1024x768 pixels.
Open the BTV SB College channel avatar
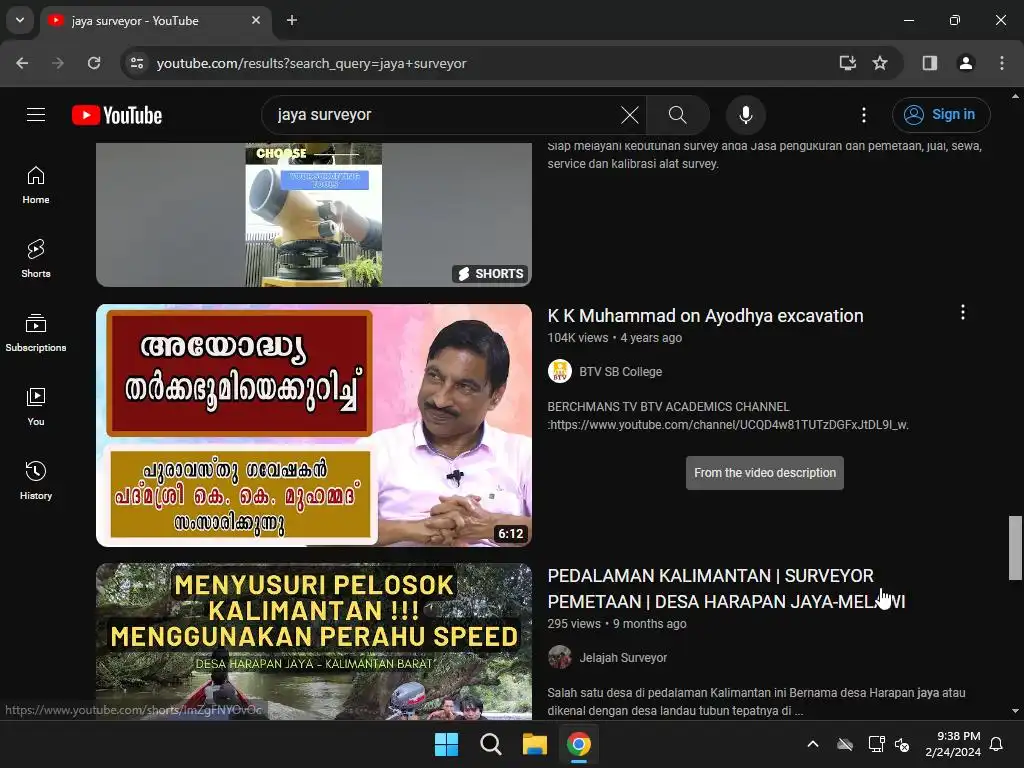[560, 371]
